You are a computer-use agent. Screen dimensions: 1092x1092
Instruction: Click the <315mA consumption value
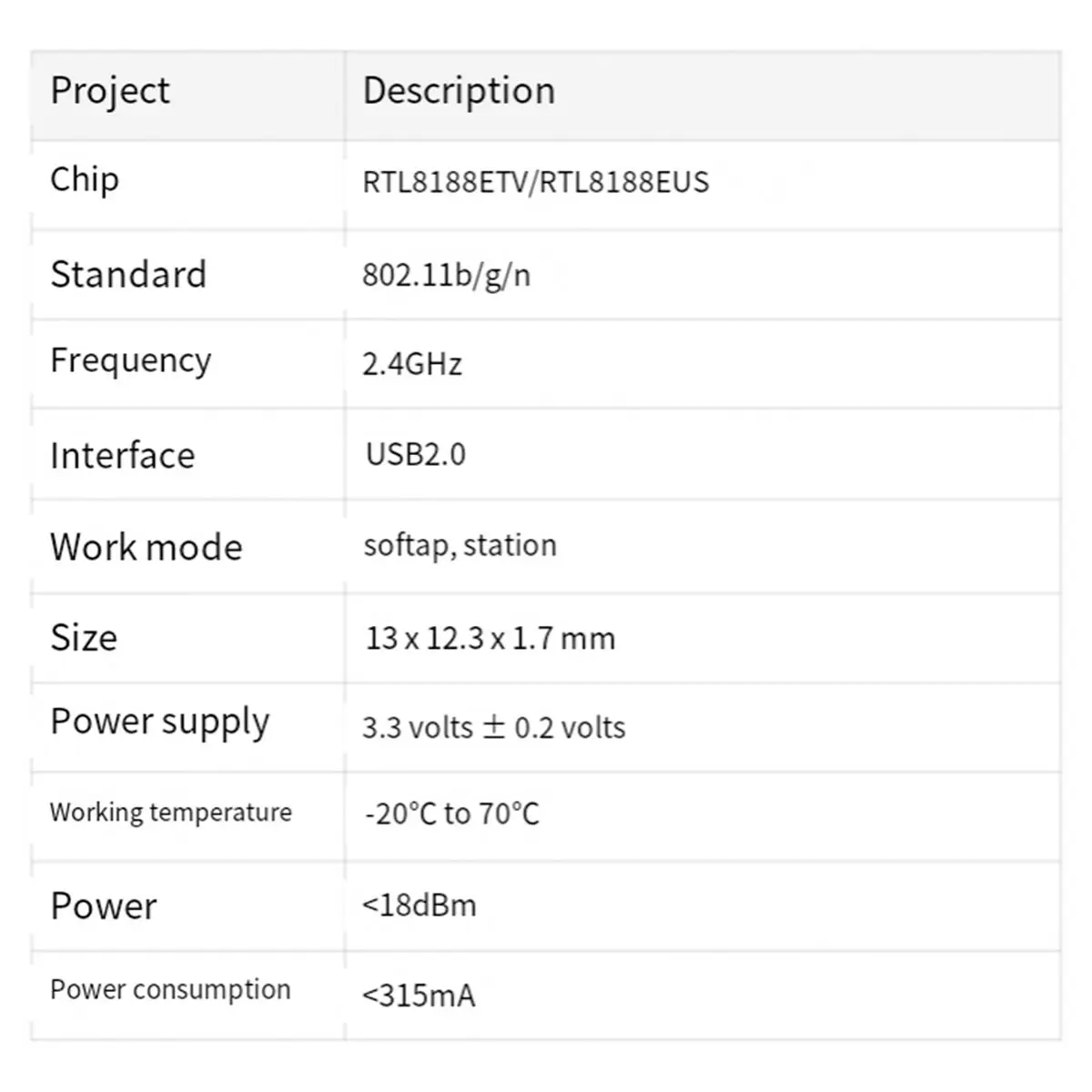[419, 996]
